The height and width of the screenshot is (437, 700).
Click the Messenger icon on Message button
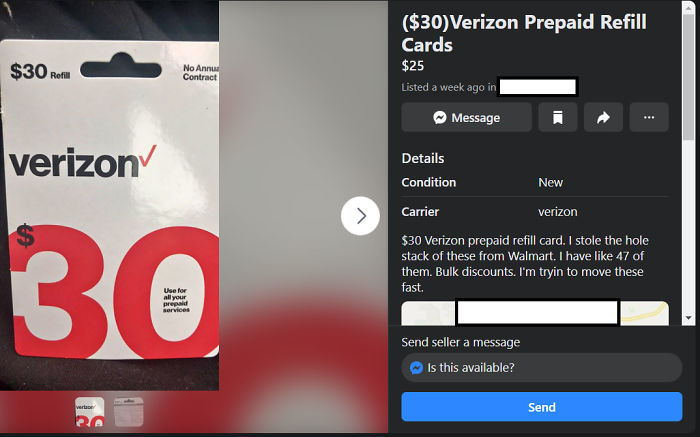pyautogui.click(x=440, y=117)
